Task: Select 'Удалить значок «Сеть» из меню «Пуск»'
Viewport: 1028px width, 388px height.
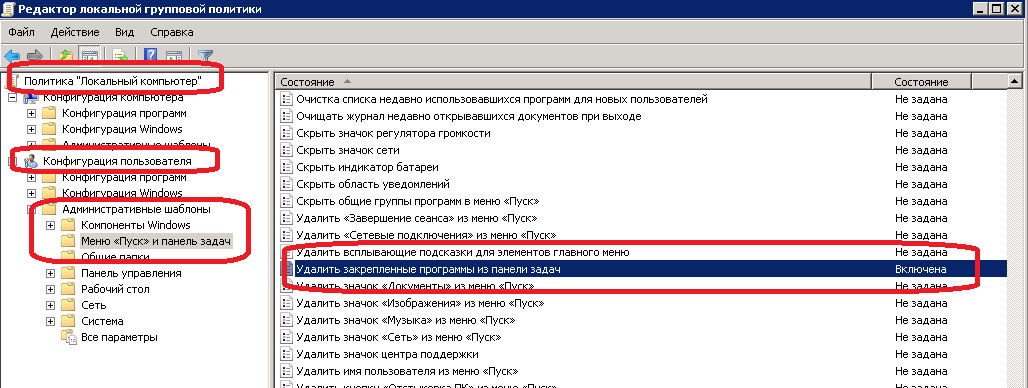Action: tap(399, 338)
